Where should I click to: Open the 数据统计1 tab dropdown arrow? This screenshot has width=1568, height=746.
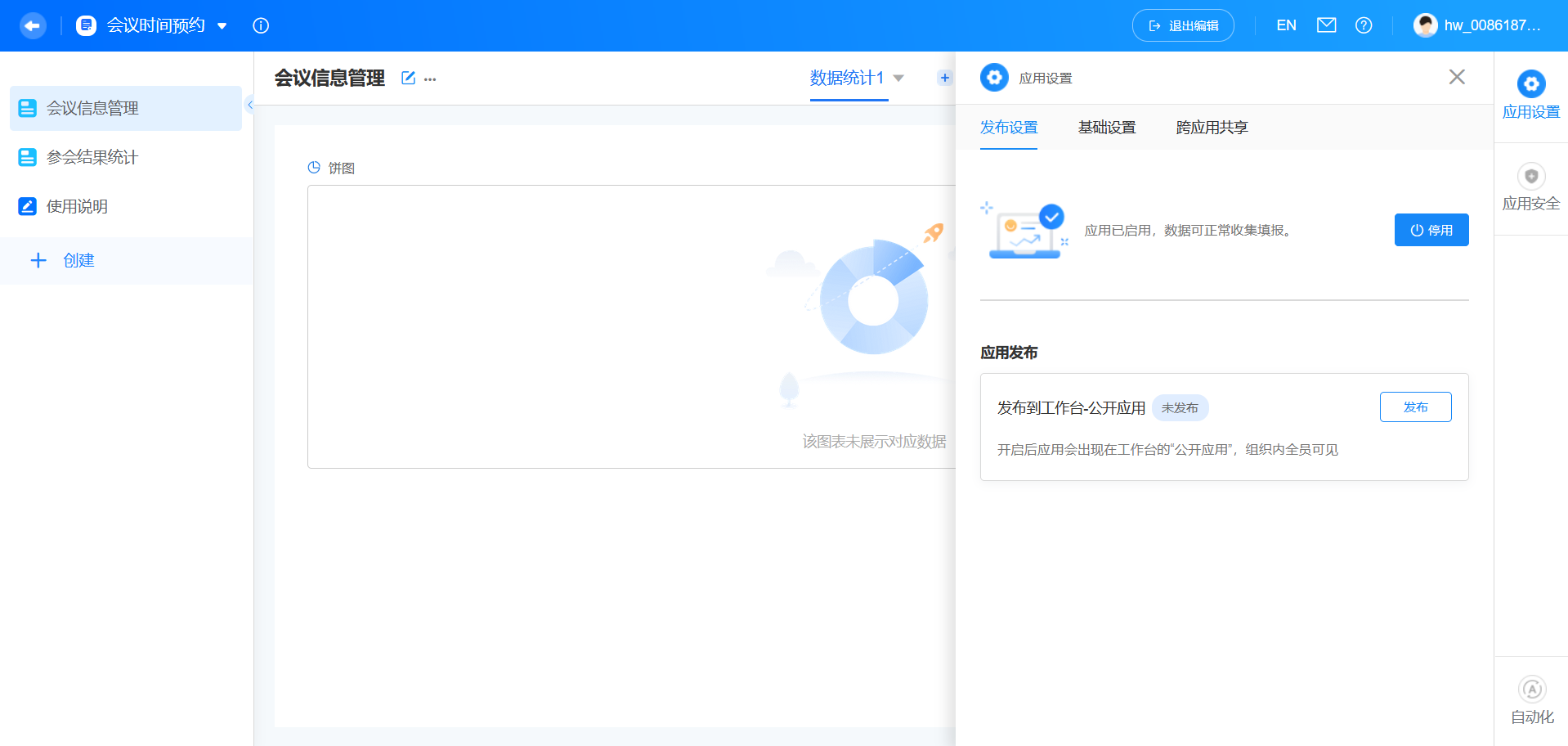pyautogui.click(x=898, y=79)
